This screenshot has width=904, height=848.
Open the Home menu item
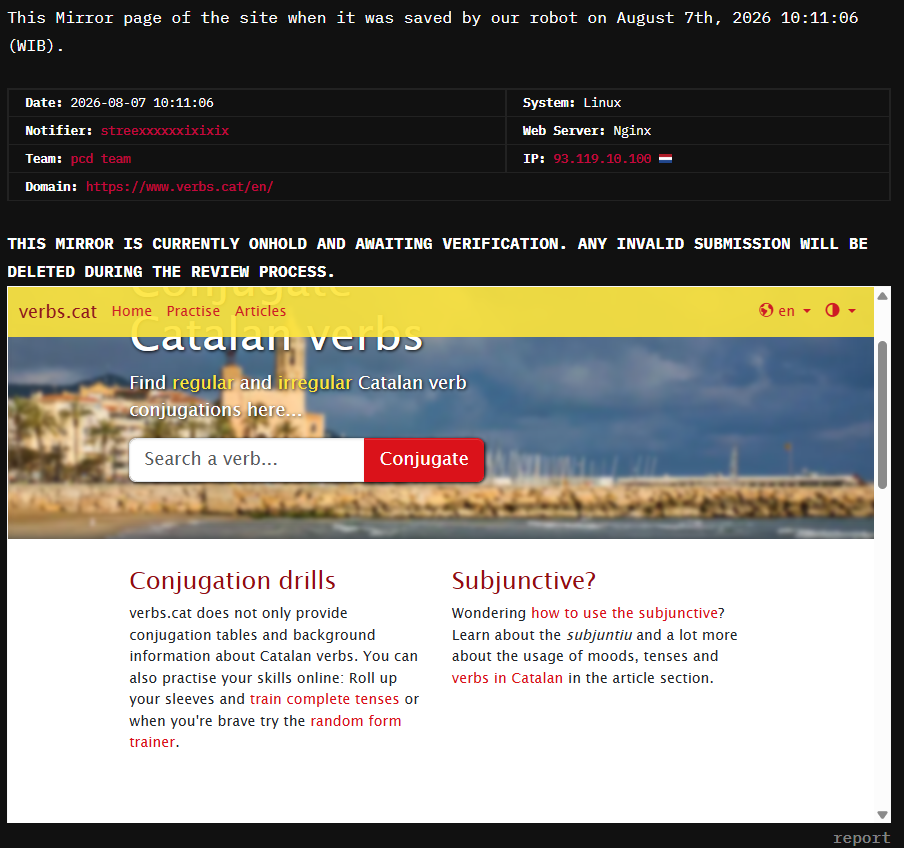(131, 311)
